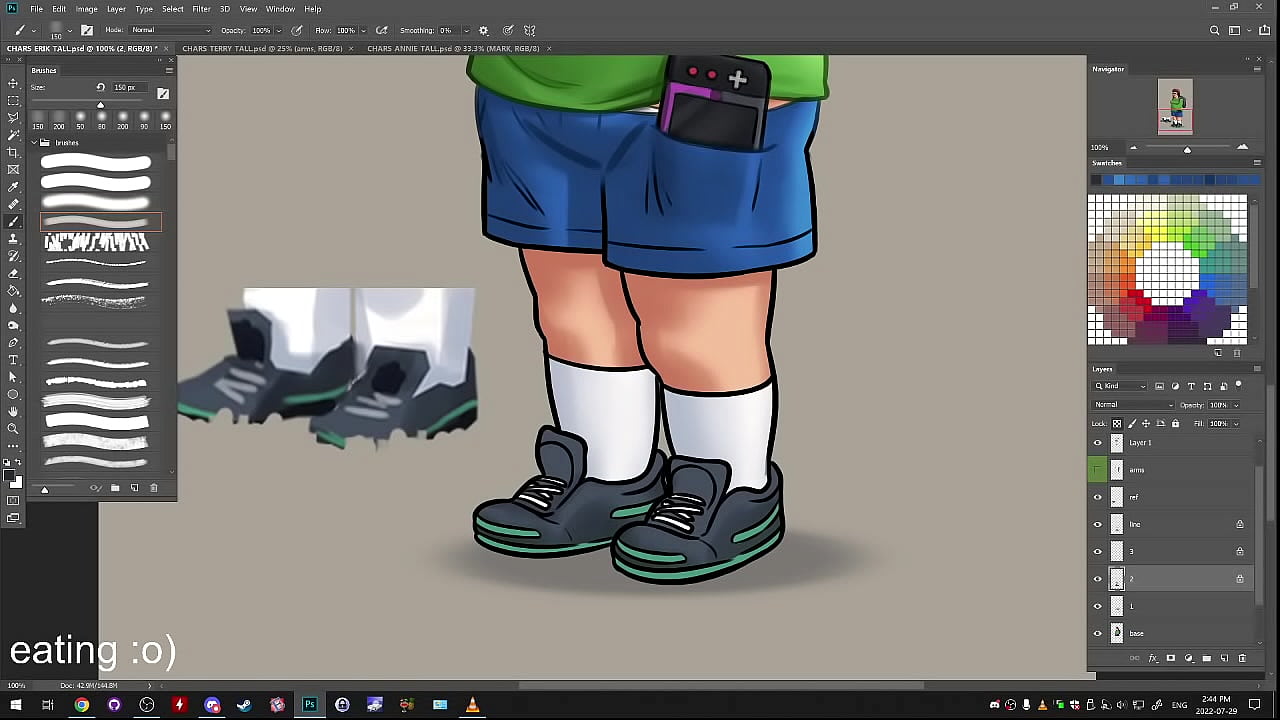Screen dimensions: 1280x720
Task: Toggle visibility of the base layer
Action: pyautogui.click(x=1097, y=633)
